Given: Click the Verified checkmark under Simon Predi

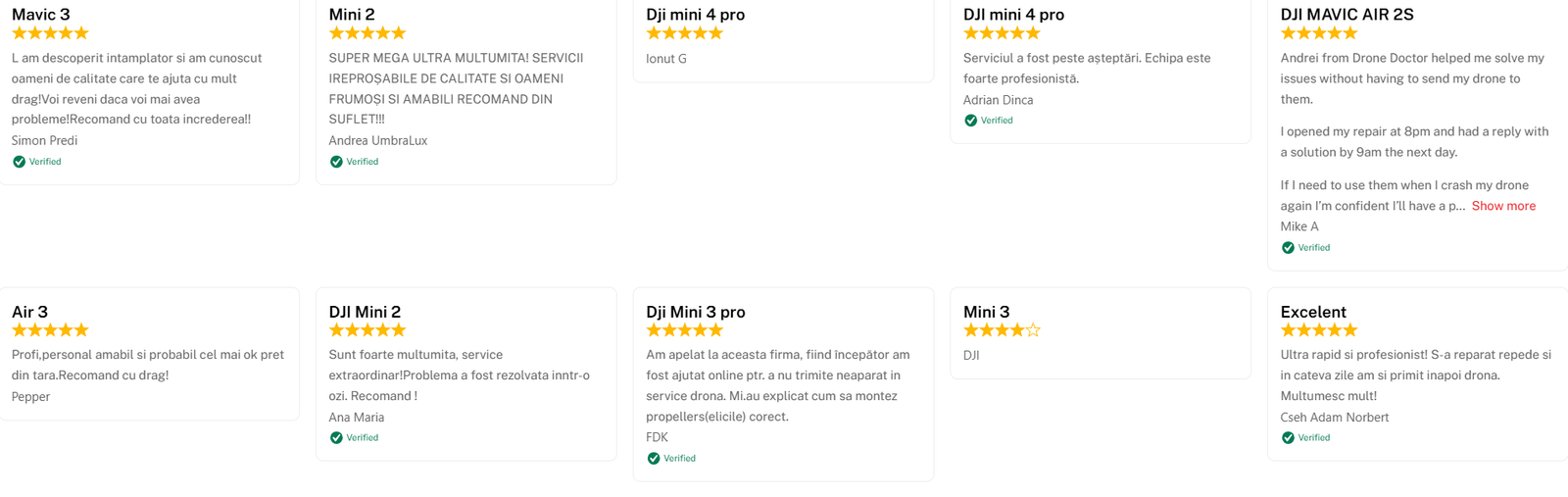Looking at the screenshot, I should [19, 162].
